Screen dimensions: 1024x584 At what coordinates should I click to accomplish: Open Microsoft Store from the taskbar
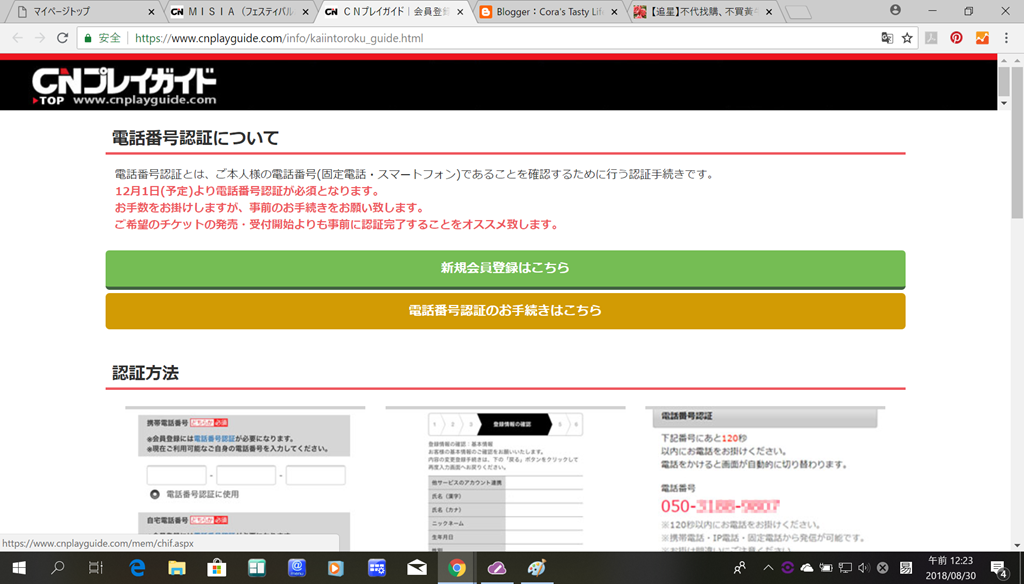click(x=216, y=568)
